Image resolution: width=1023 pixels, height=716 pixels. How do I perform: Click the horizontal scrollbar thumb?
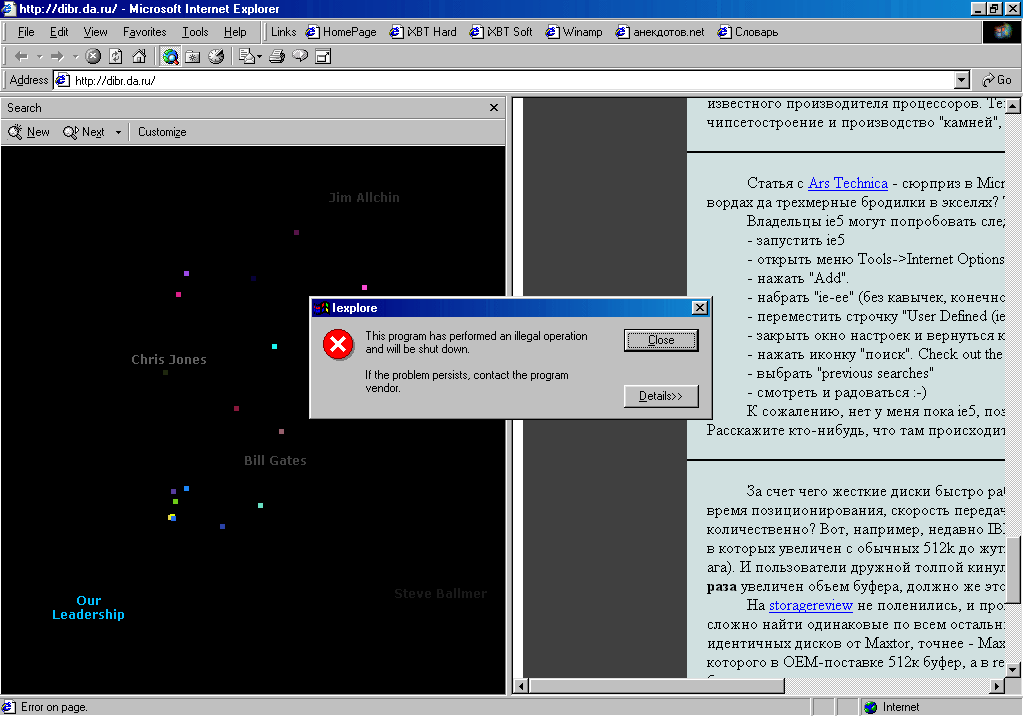pos(656,686)
